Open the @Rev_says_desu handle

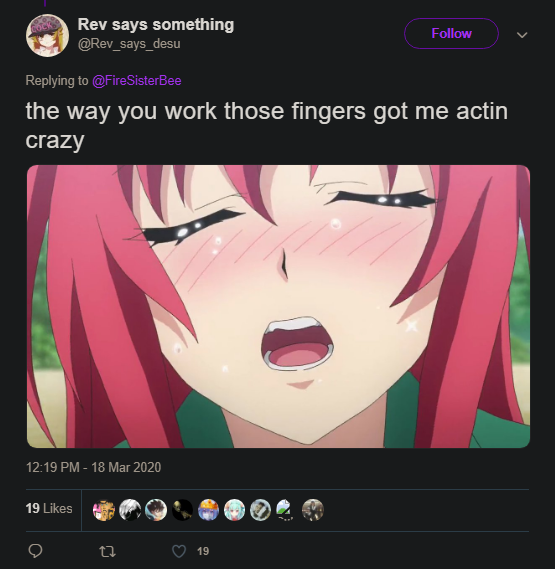click(129, 44)
